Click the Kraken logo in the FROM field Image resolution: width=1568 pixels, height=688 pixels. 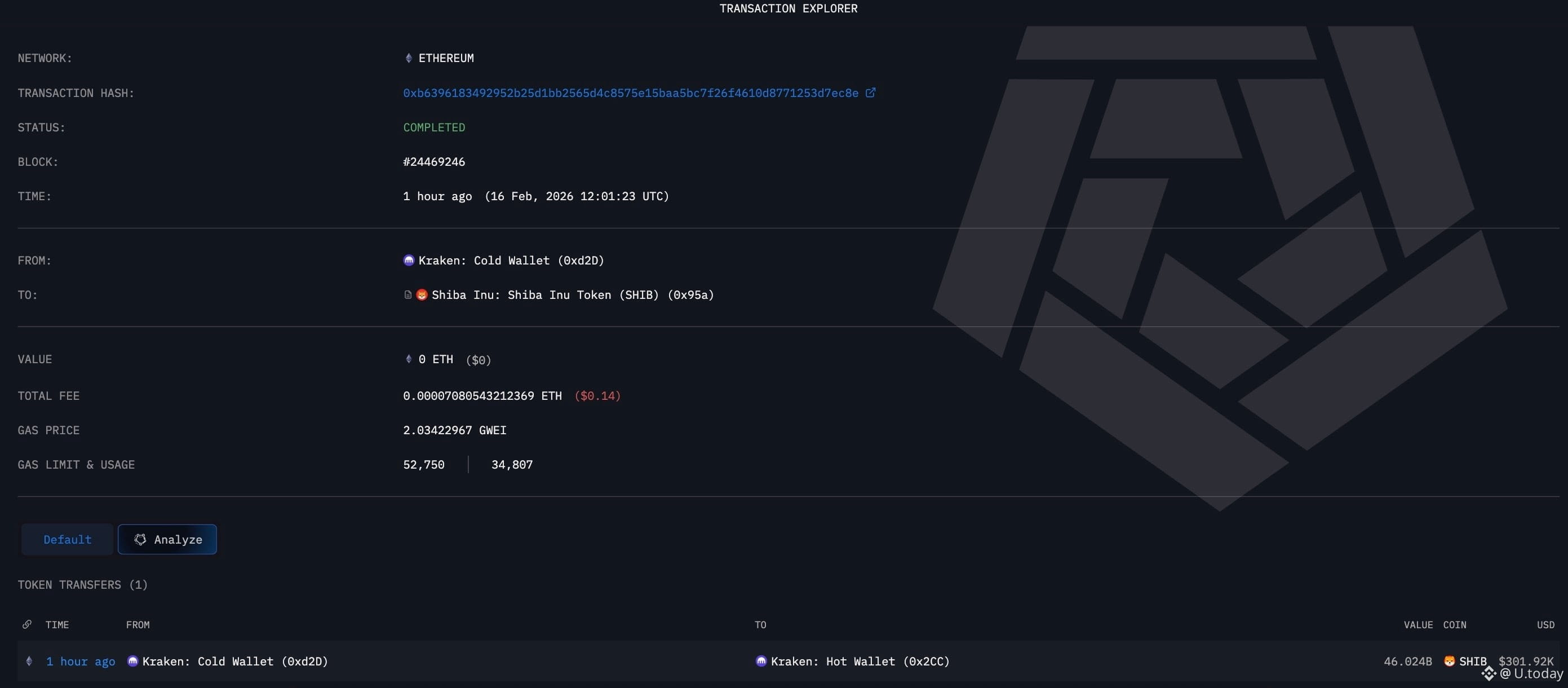pos(409,260)
